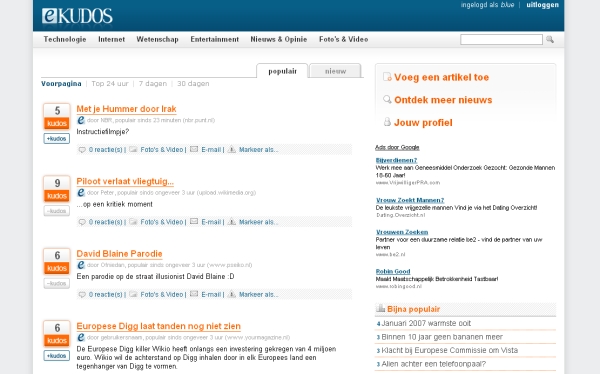600x374 pixels.
Task: Click Voeg een artikel toe
Action: (x=442, y=77)
